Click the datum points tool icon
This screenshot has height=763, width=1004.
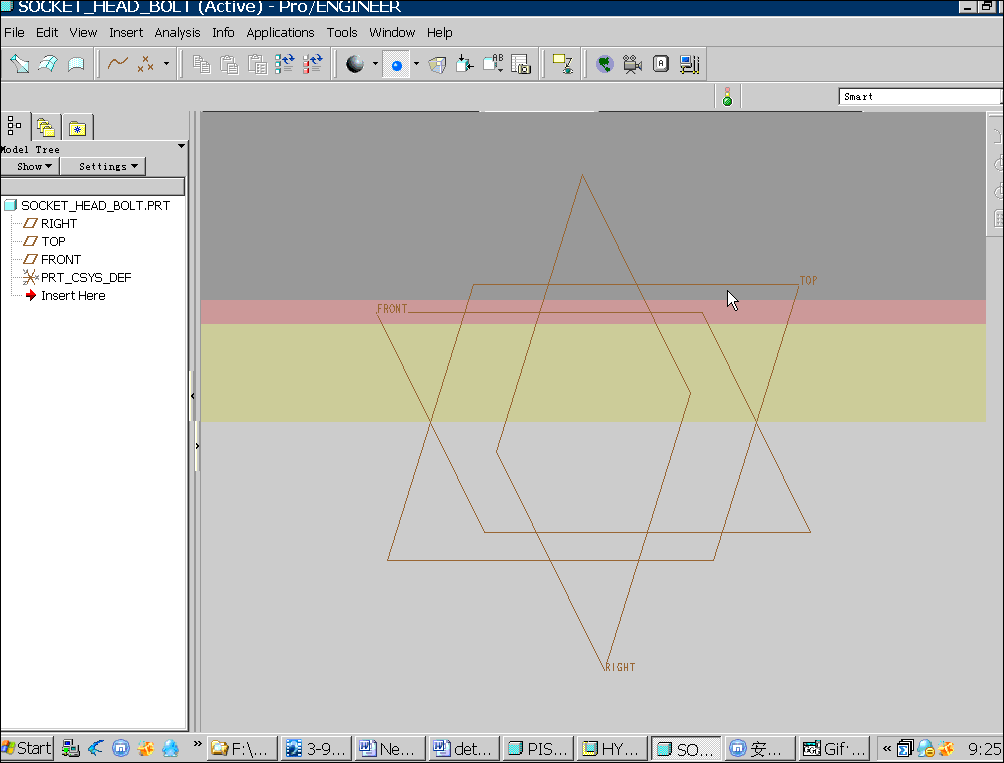pos(146,64)
